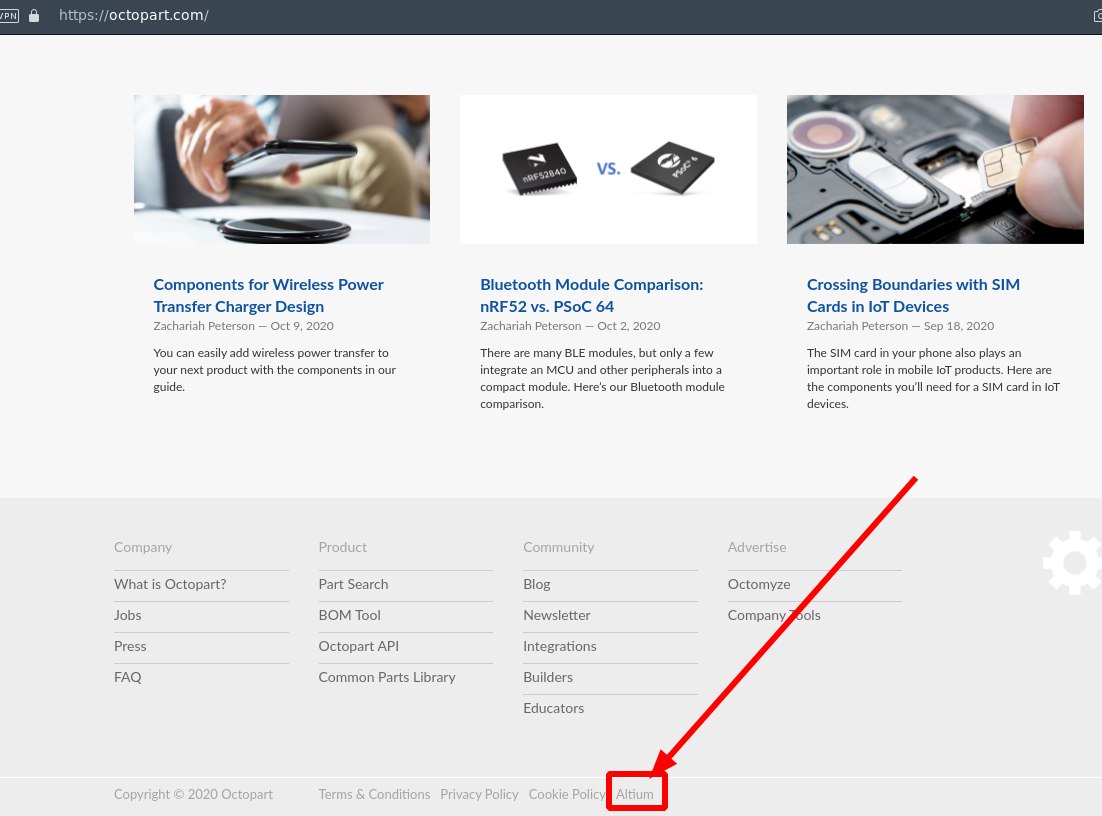The width and height of the screenshot is (1102, 816).
Task: Click 'Sep 18, 2020' byline text
Action: coord(959,326)
